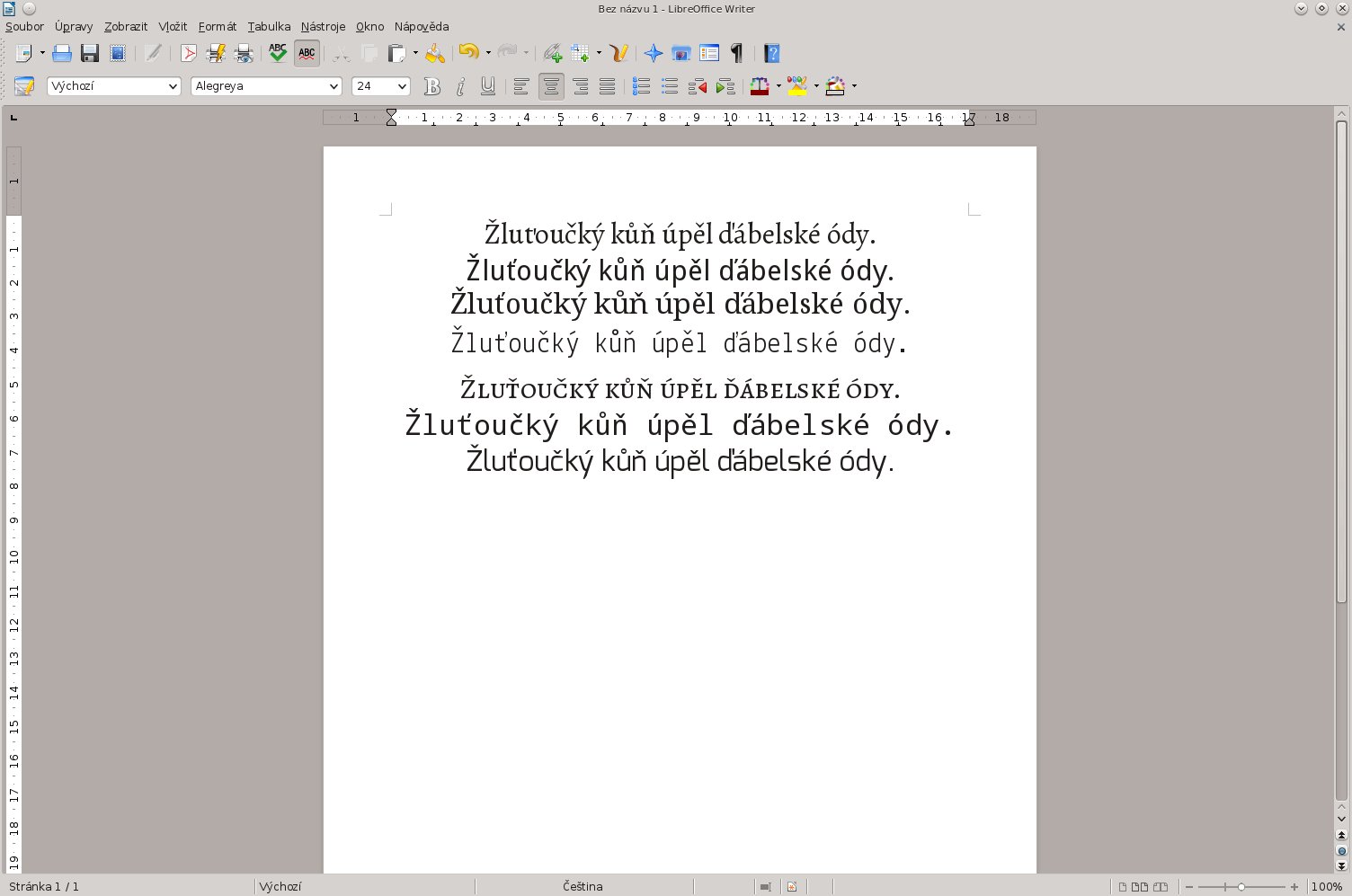Screen dimensions: 1352x896
Task: Click the Čeština language status field
Action: pyautogui.click(x=583, y=887)
